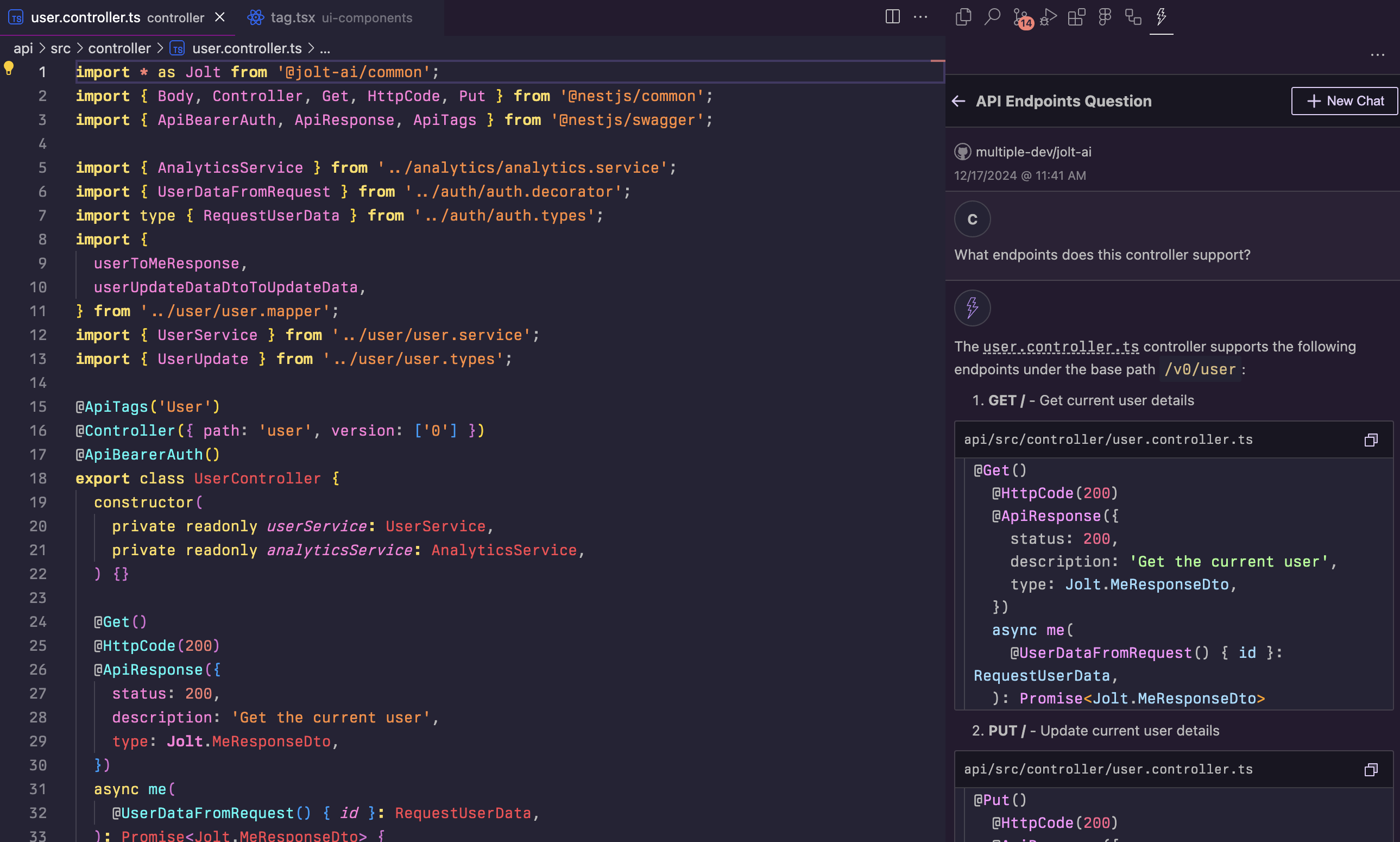Open editor More Actions ellipsis
The height and width of the screenshot is (842, 1400).
pos(920,17)
